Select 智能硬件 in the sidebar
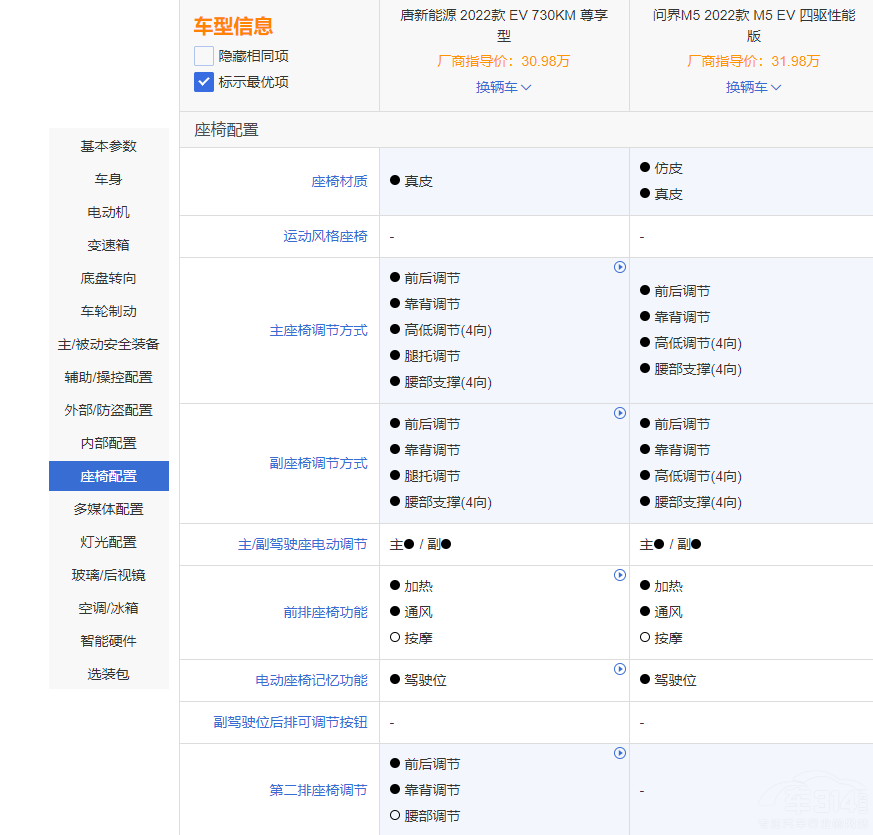The height and width of the screenshot is (835, 873). pyautogui.click(x=109, y=641)
